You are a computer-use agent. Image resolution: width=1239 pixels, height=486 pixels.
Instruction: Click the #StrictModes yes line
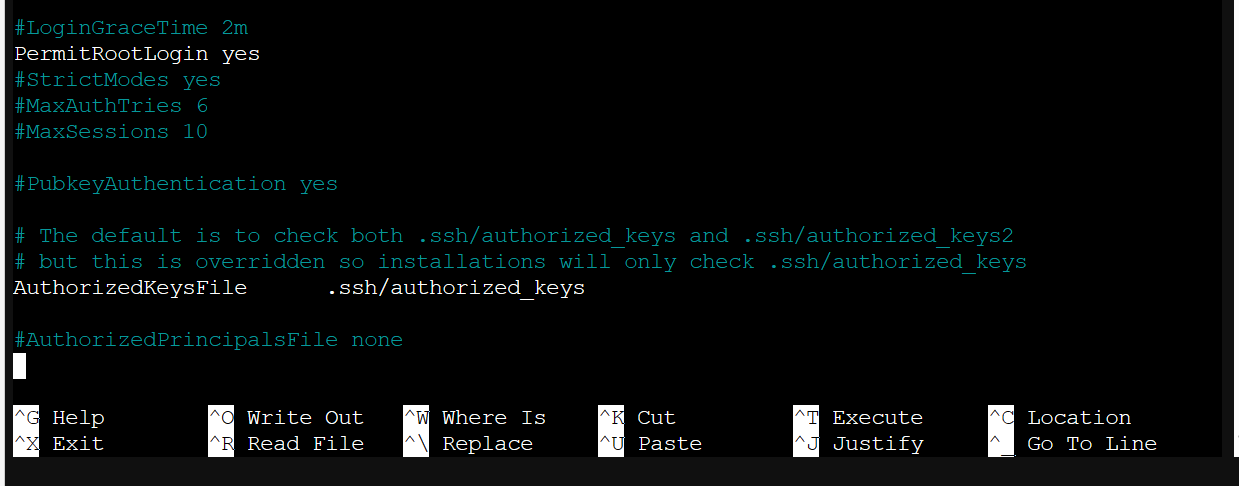(118, 80)
